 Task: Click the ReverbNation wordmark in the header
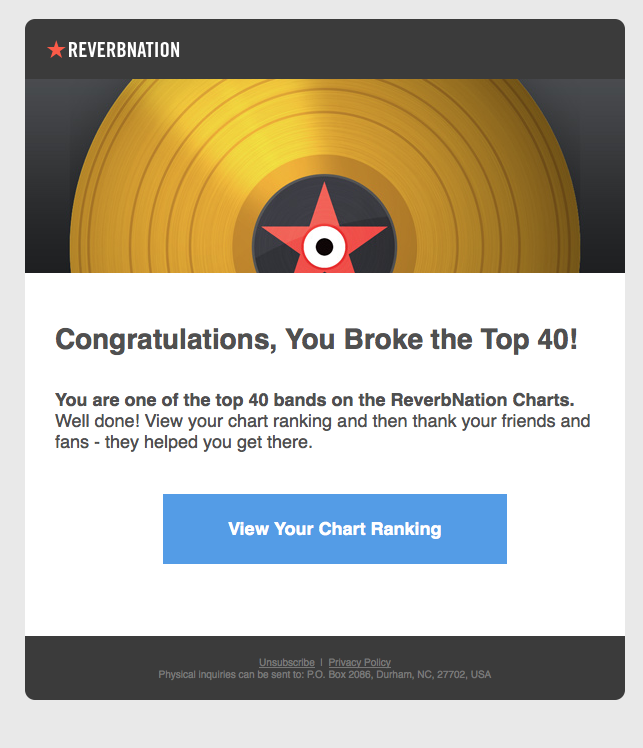pos(124,50)
